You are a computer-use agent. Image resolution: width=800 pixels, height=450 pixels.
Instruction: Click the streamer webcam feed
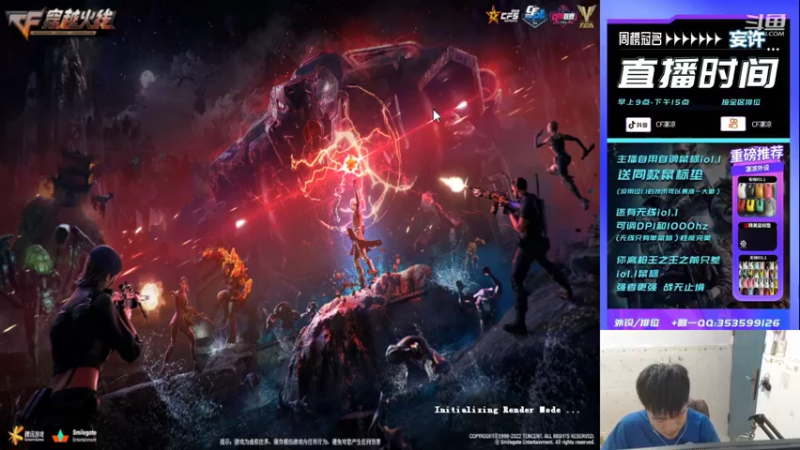(x=700, y=390)
